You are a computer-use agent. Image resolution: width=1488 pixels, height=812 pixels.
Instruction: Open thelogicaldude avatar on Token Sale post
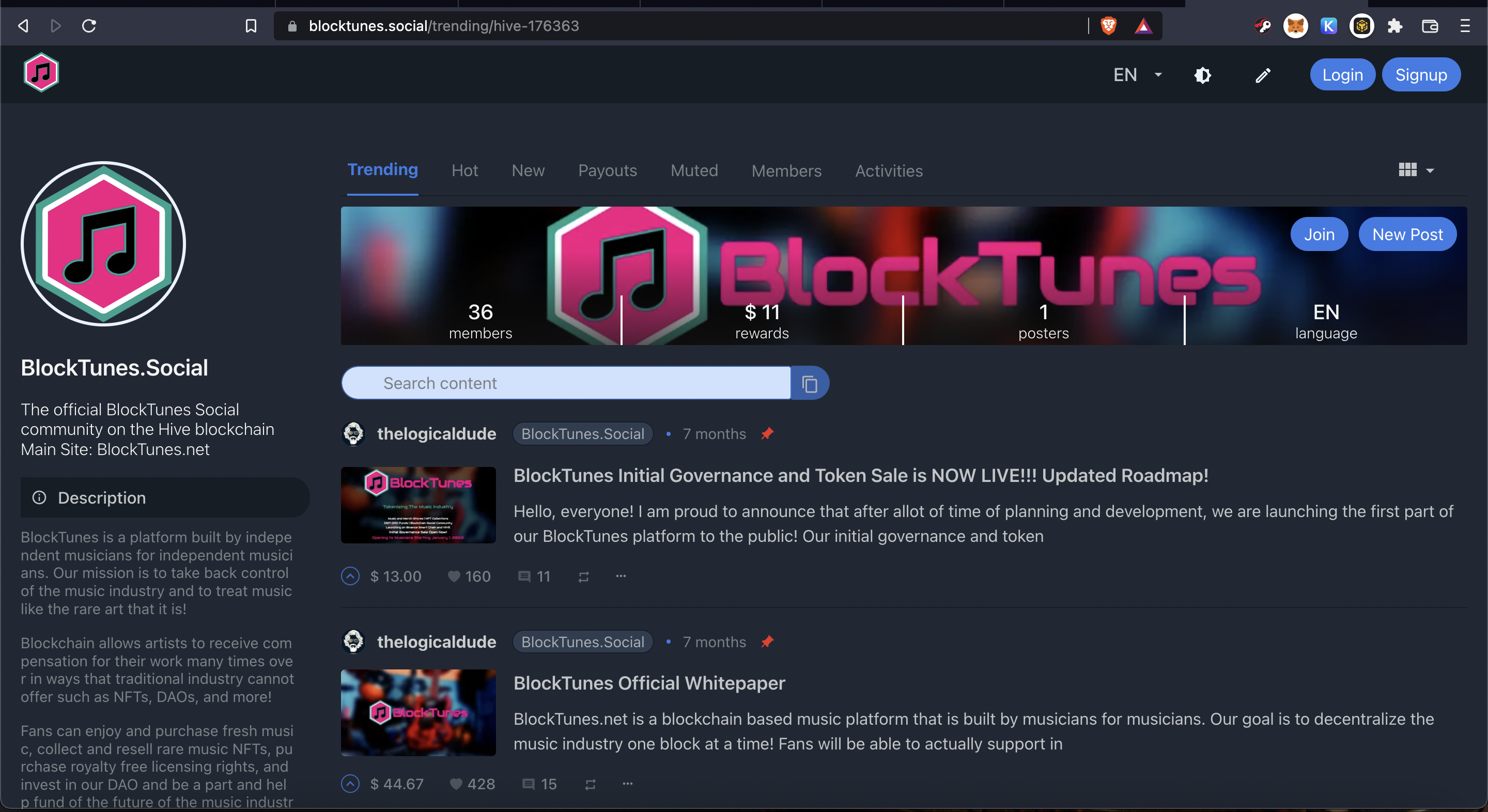coord(353,434)
